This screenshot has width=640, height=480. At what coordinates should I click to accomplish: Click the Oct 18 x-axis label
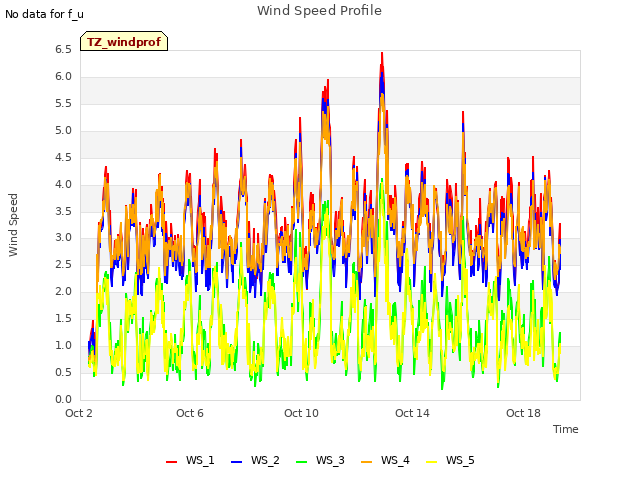click(523, 413)
